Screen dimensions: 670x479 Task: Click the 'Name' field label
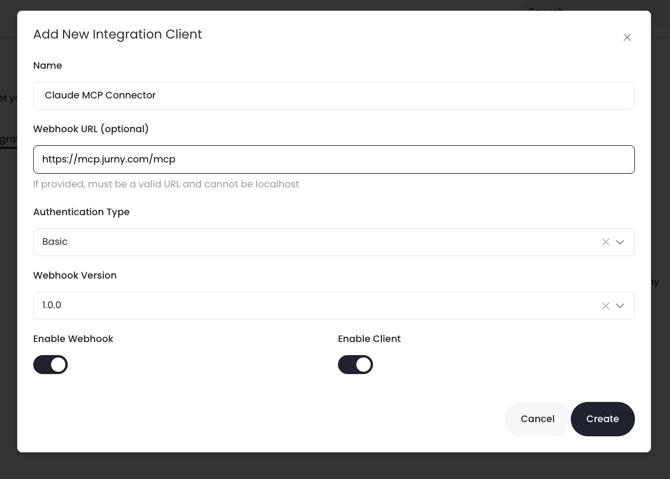tap(47, 66)
